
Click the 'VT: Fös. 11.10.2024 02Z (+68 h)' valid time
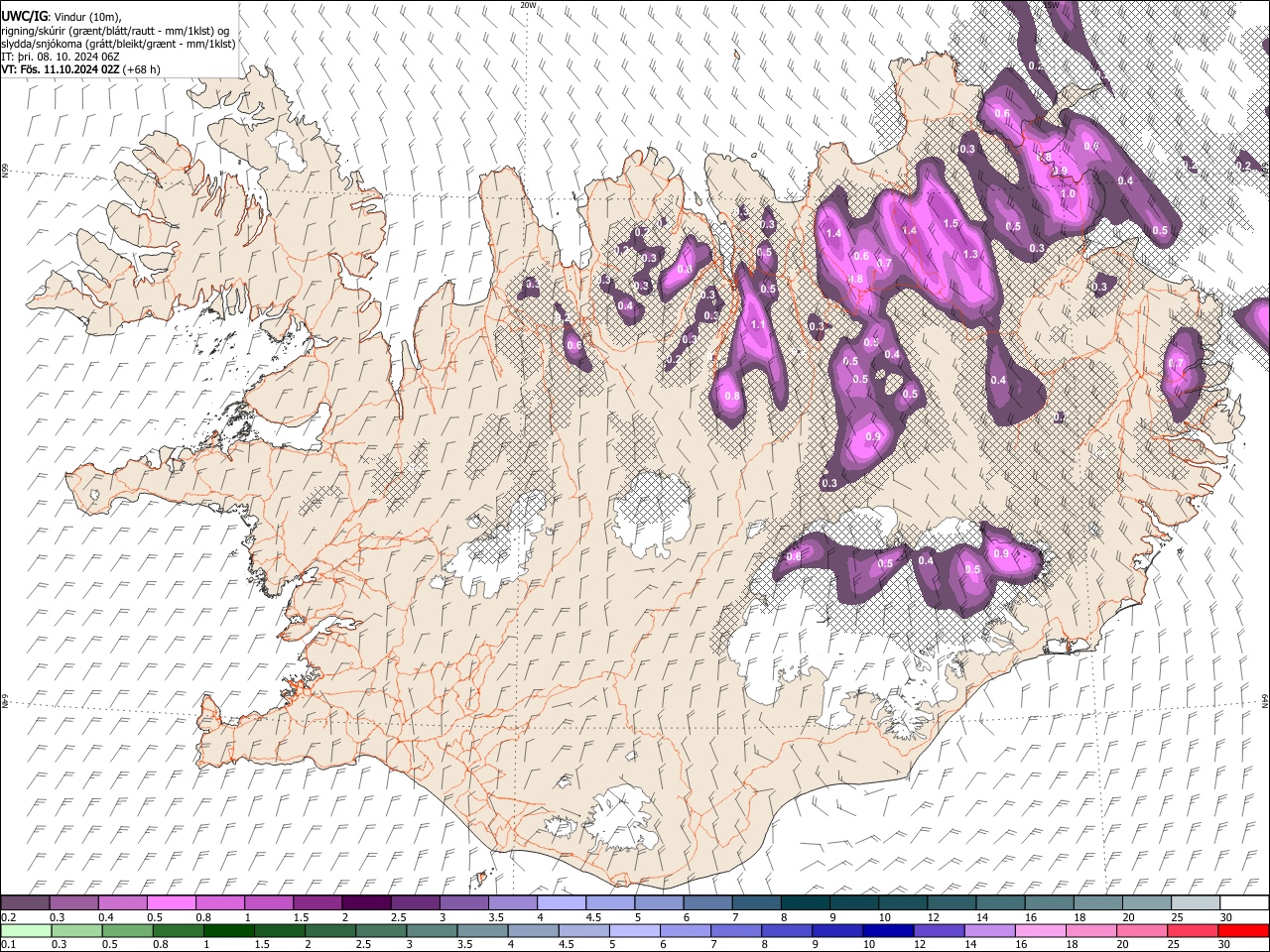click(x=80, y=69)
